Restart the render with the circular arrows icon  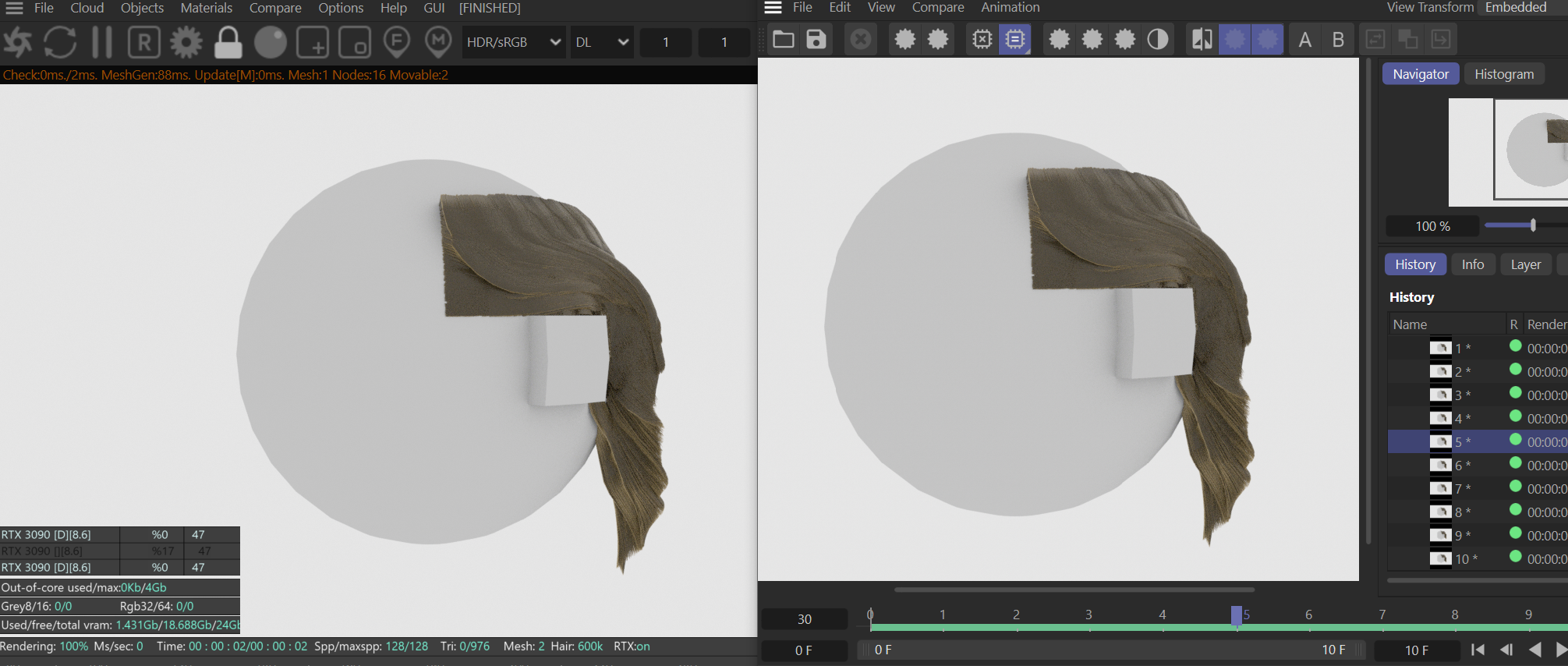coord(60,42)
